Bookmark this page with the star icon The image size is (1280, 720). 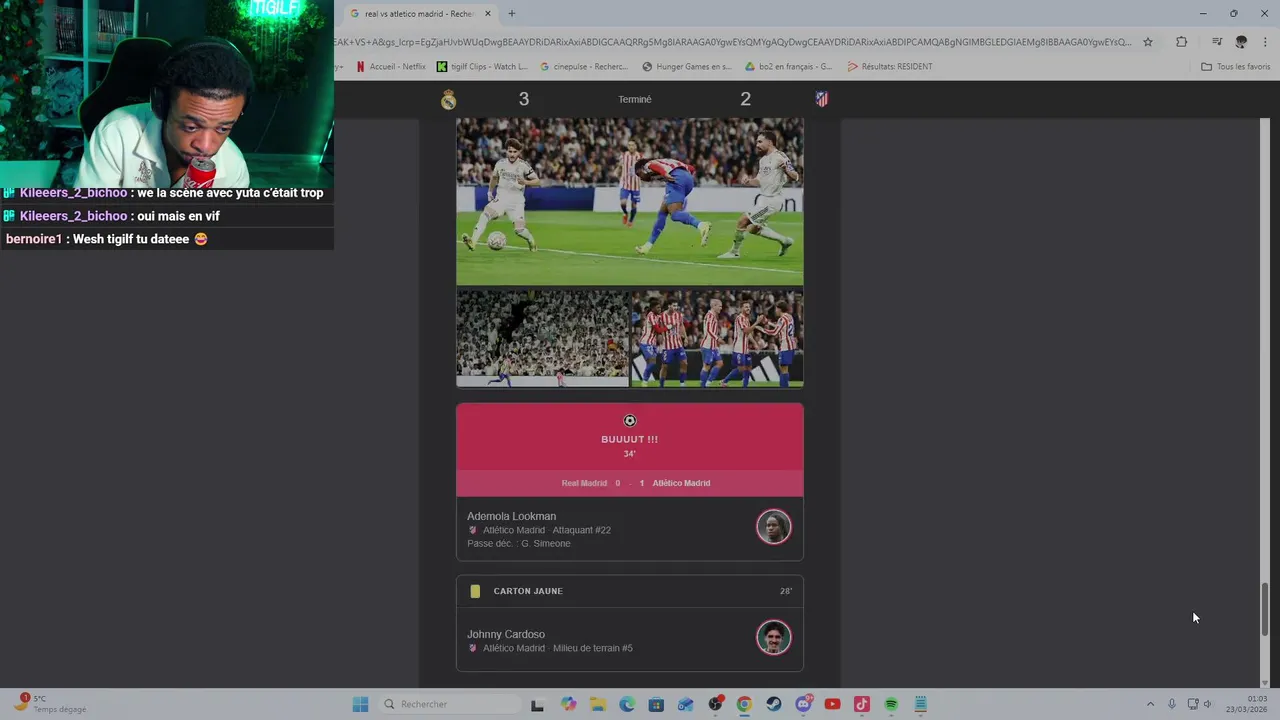click(1148, 42)
